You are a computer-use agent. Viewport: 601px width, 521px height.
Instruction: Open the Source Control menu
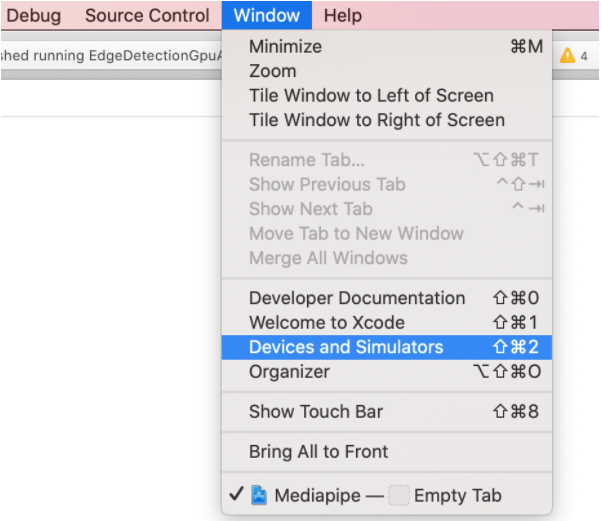147,15
